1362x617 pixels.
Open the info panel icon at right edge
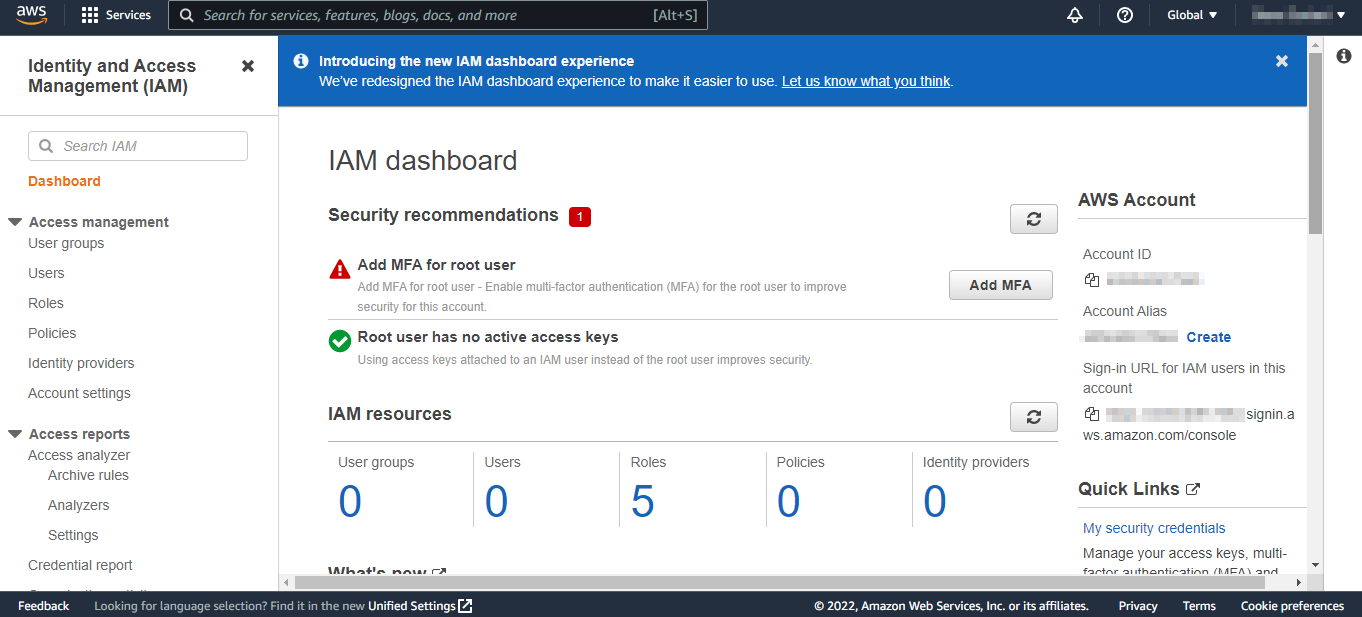1343,56
